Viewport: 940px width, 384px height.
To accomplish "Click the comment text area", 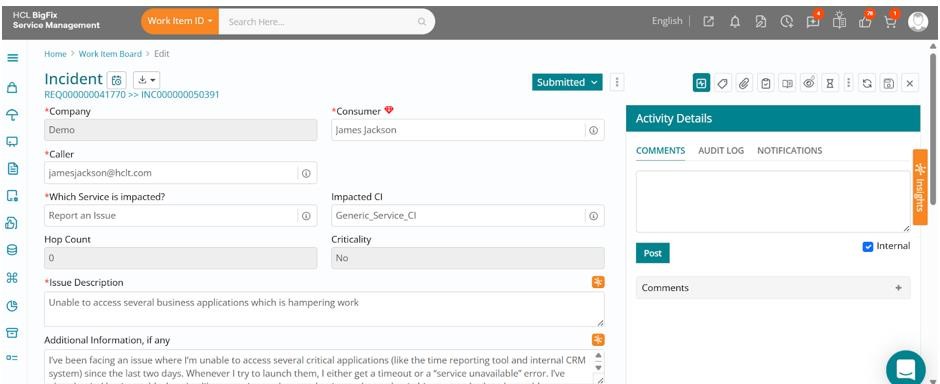I will pyautogui.click(x=773, y=201).
